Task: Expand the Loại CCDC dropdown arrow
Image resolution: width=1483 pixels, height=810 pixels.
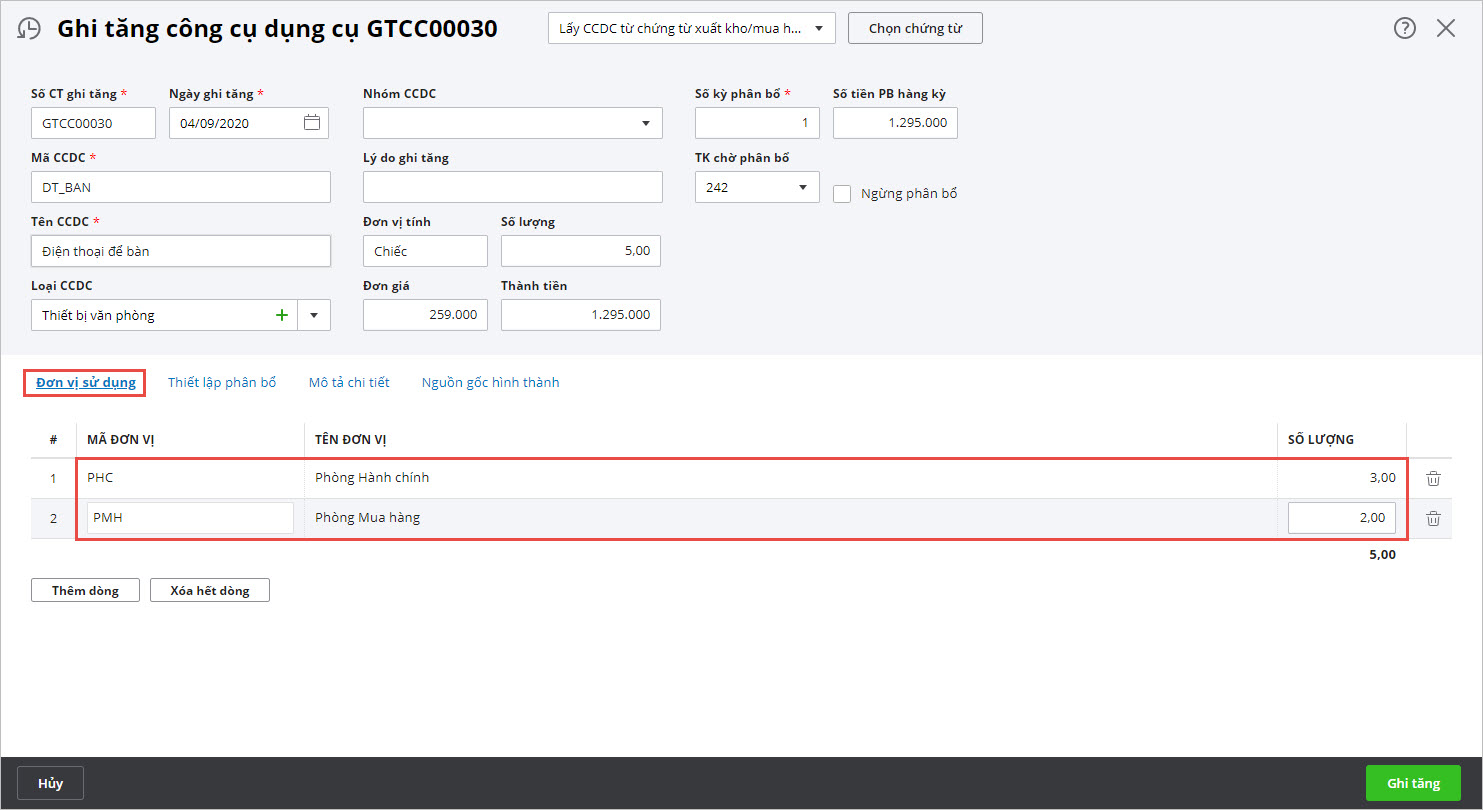Action: click(x=314, y=315)
